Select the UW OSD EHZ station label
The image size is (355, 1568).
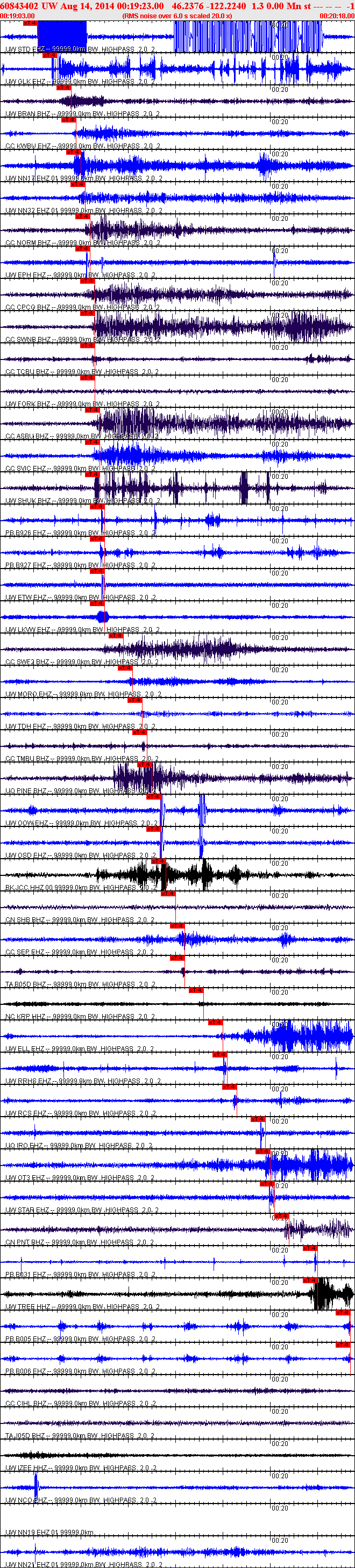click(80, 856)
